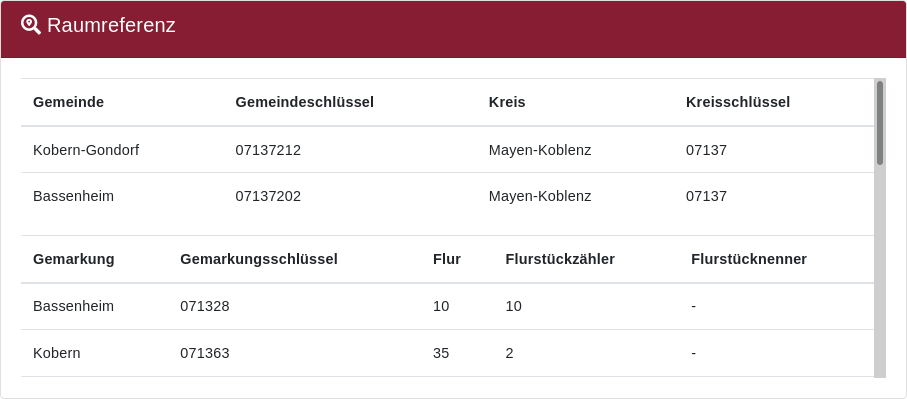The image size is (907, 399).
Task: Select the Gemarkungsschlüssel column header
Action: pyautogui.click(x=259, y=259)
